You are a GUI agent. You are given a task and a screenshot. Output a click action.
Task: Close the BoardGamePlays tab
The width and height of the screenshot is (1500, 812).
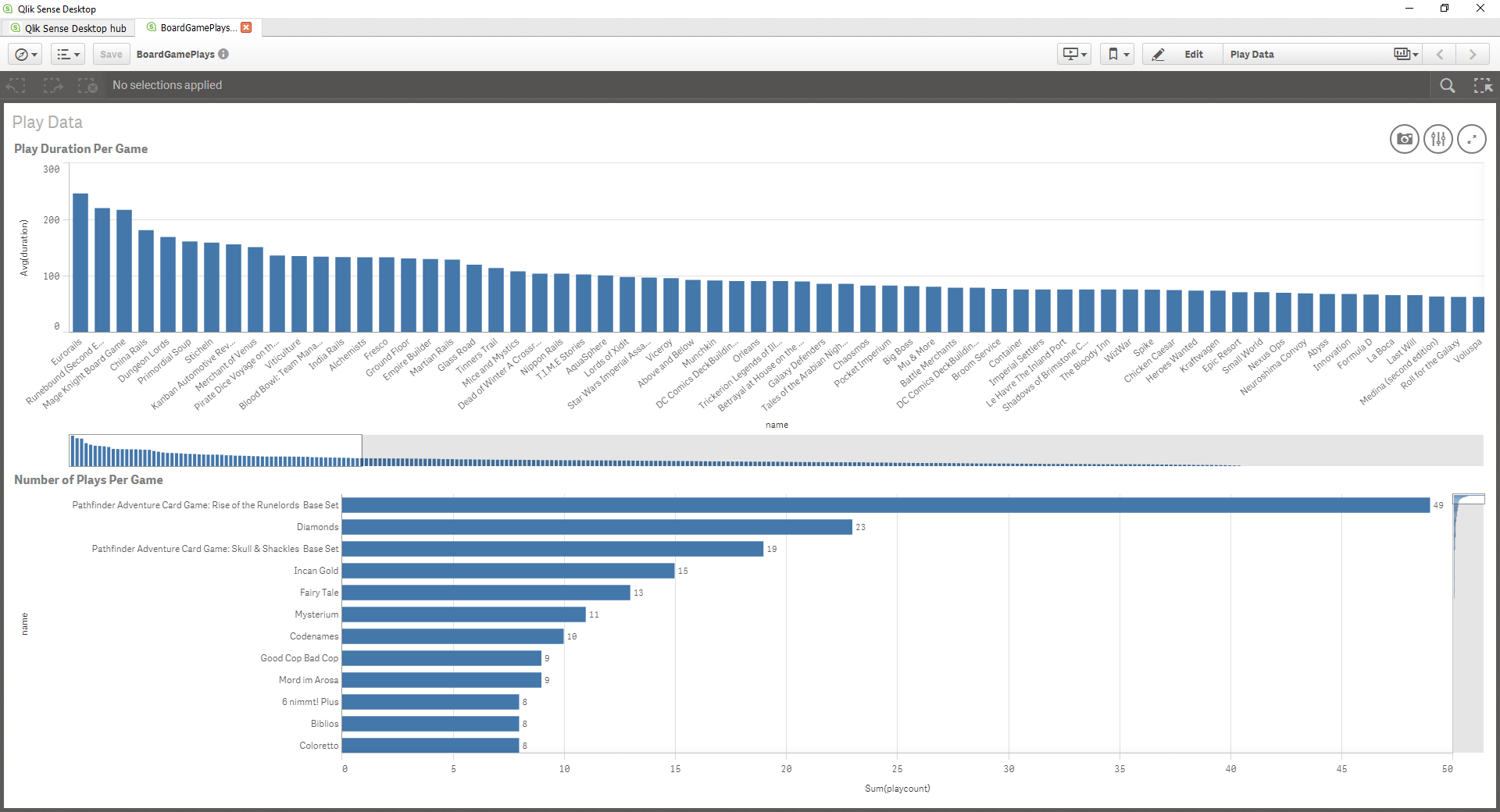pyautogui.click(x=246, y=27)
